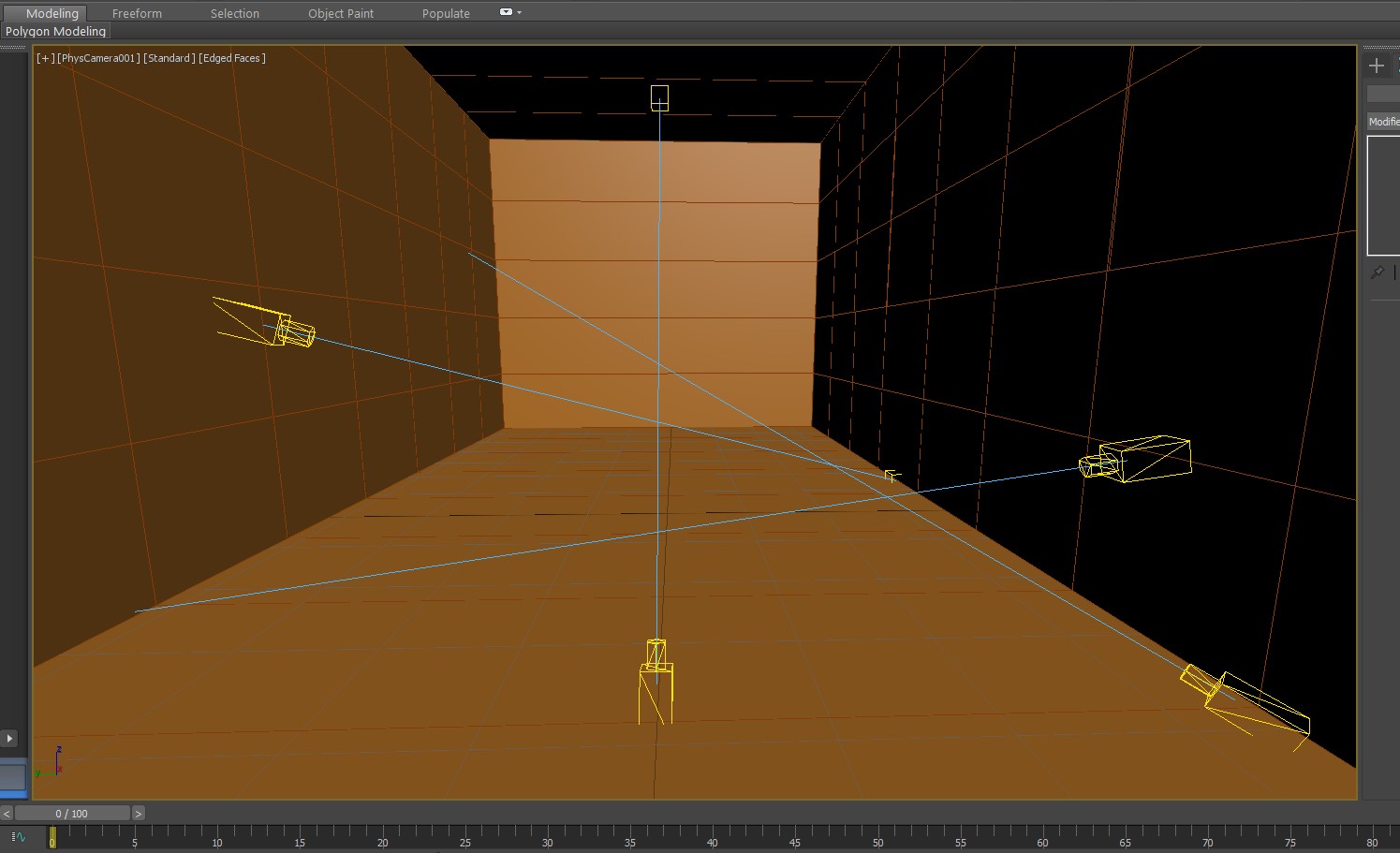Click the 0 / 100 time slider

(x=71, y=814)
